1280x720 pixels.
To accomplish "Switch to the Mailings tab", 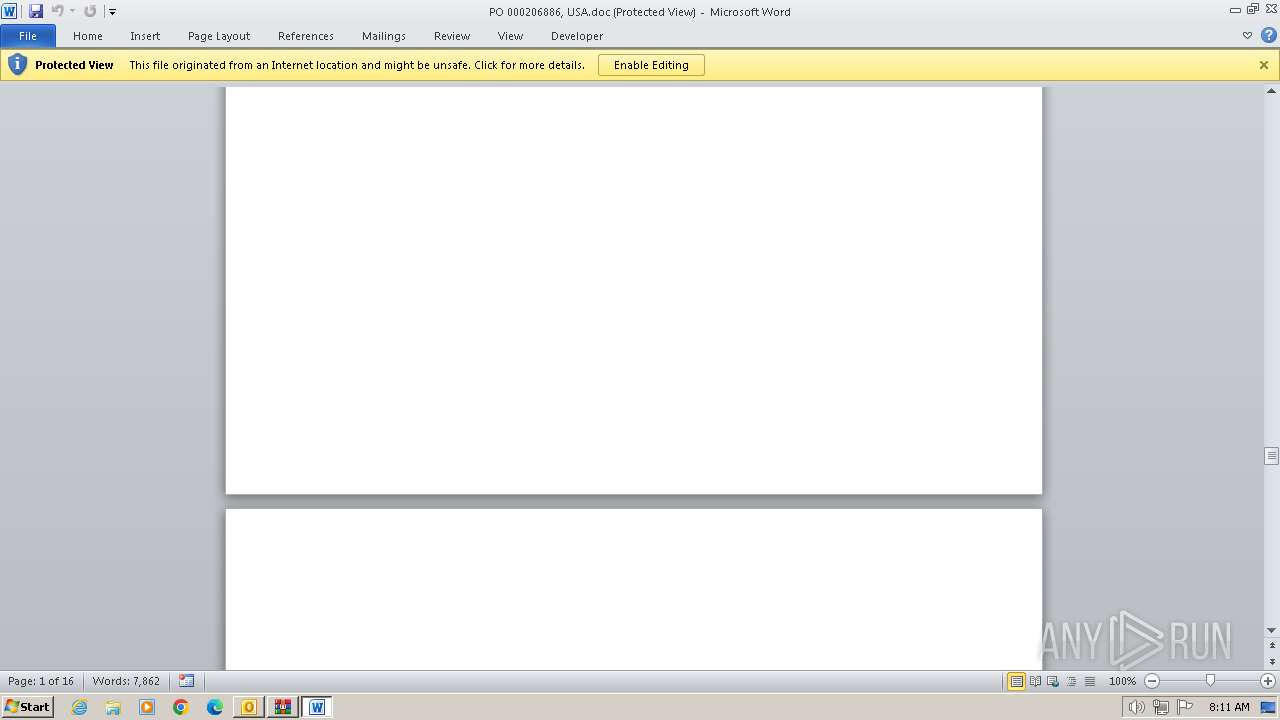I will 384,36.
